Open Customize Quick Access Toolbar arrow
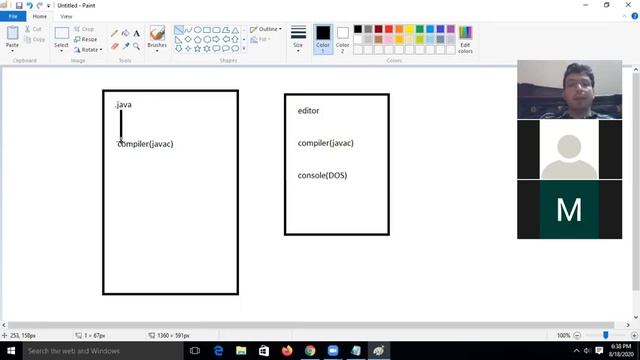The image size is (640, 360). click(48, 6)
